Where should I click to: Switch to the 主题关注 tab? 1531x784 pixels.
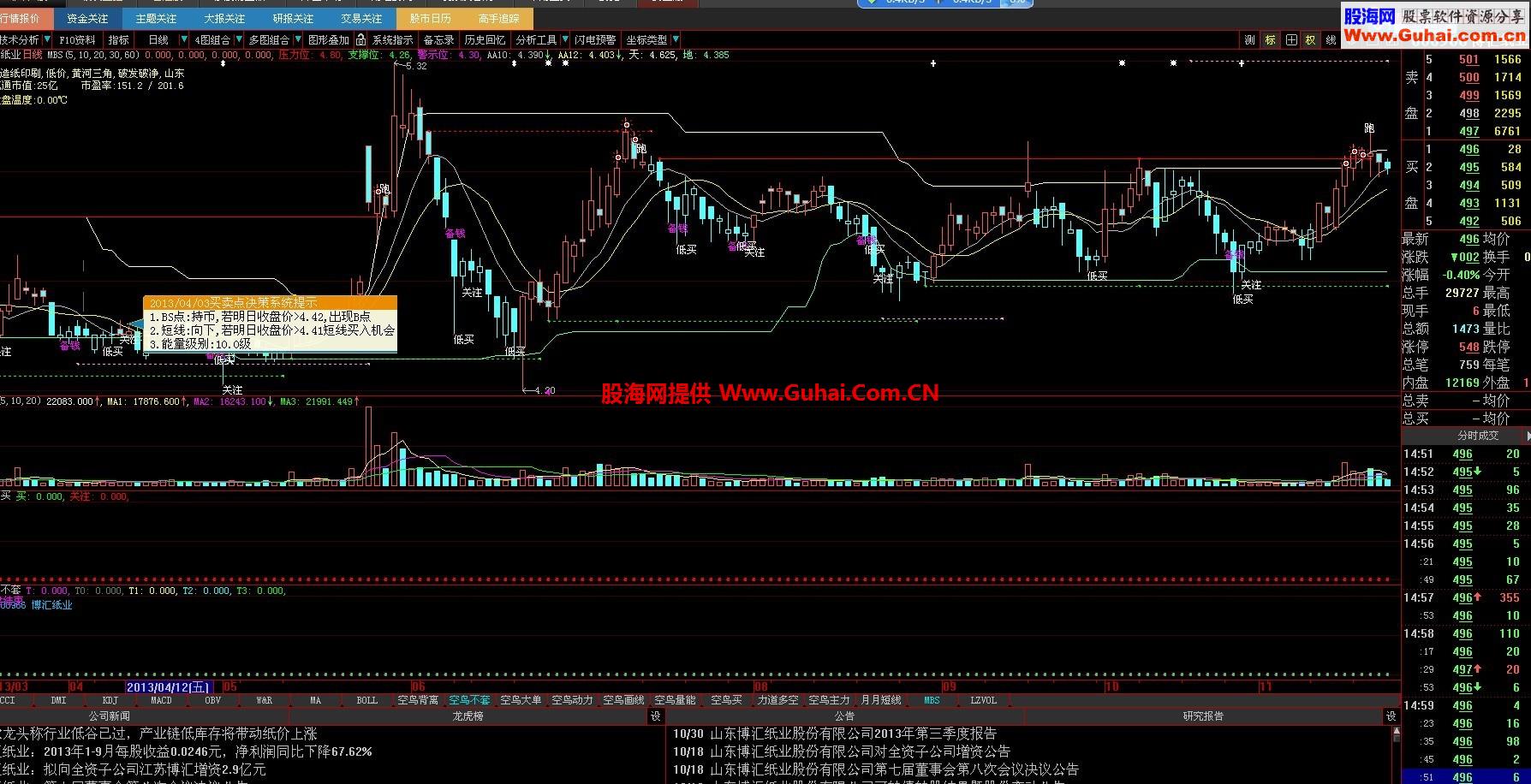156,18
